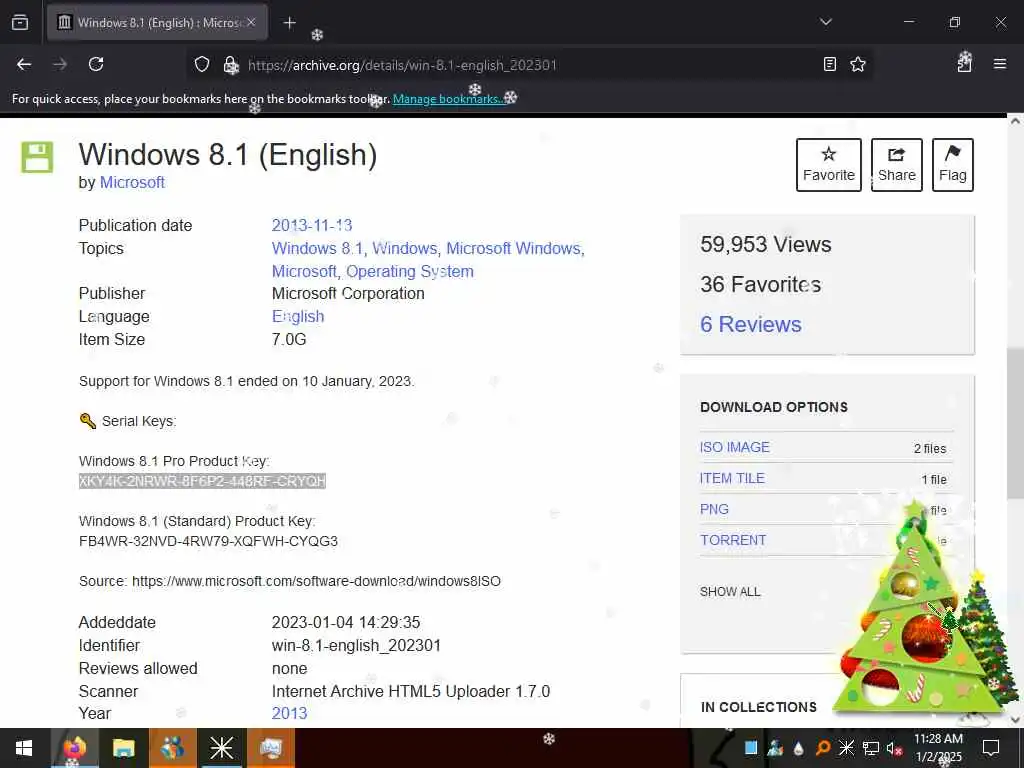1024x768 pixels.
Task: Go back to previous page
Action: [x=24, y=64]
